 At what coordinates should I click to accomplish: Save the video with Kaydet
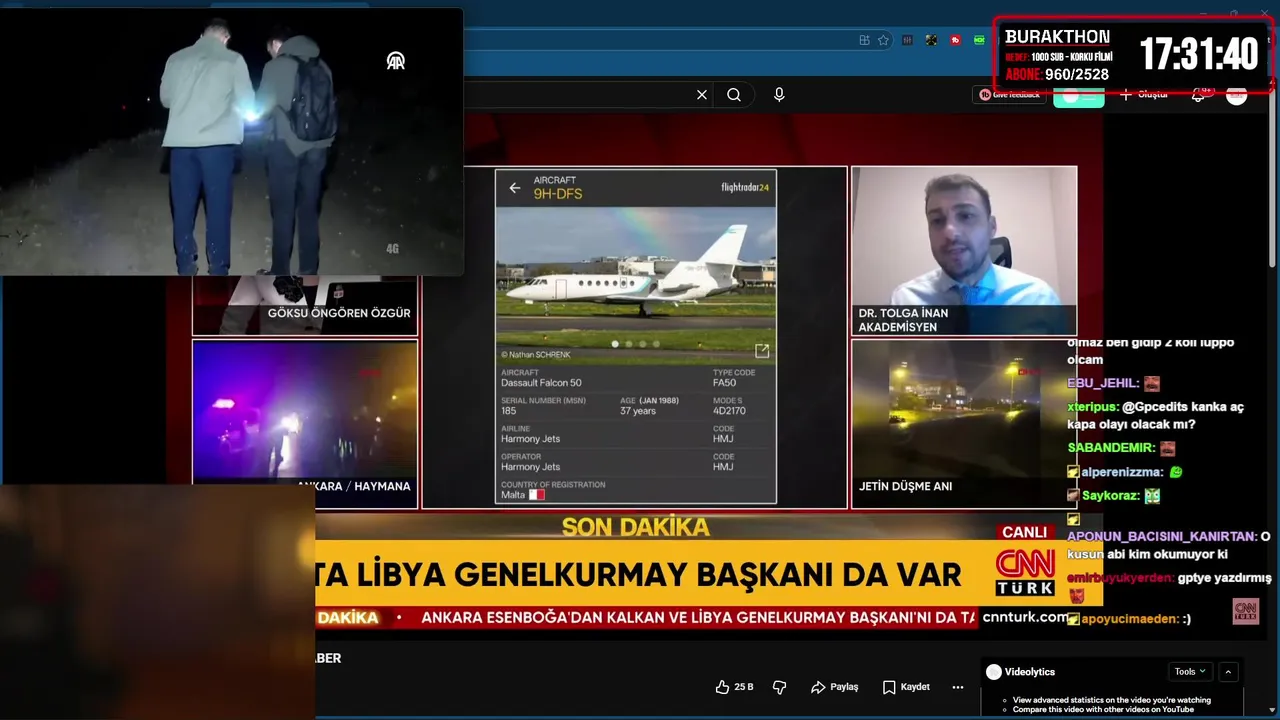pyautogui.click(x=906, y=687)
